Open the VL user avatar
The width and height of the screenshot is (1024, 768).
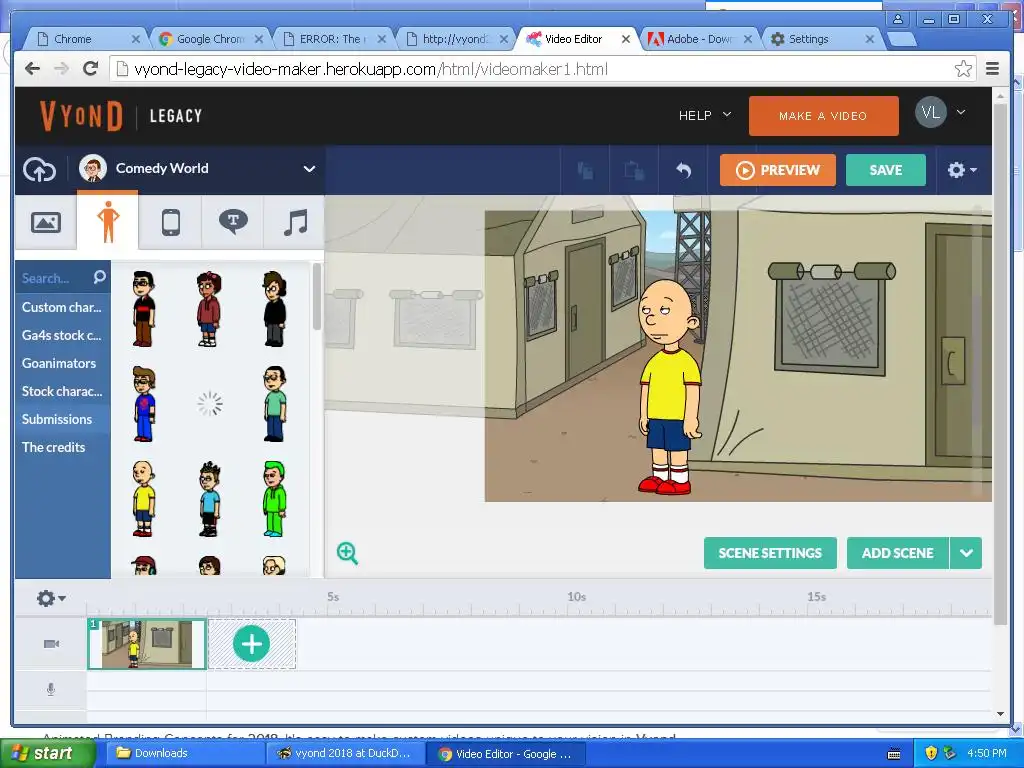(x=931, y=112)
